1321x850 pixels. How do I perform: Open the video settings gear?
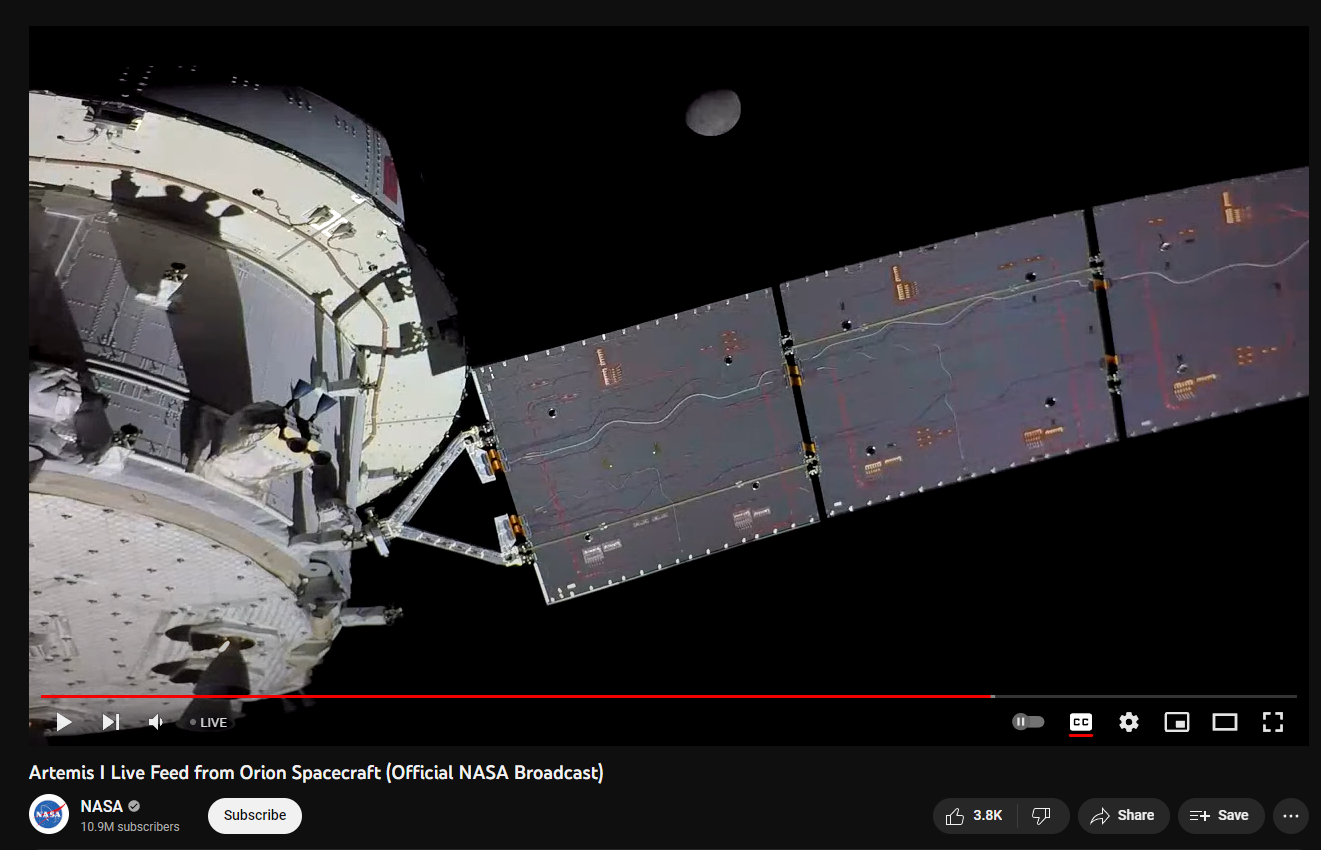(x=1129, y=722)
